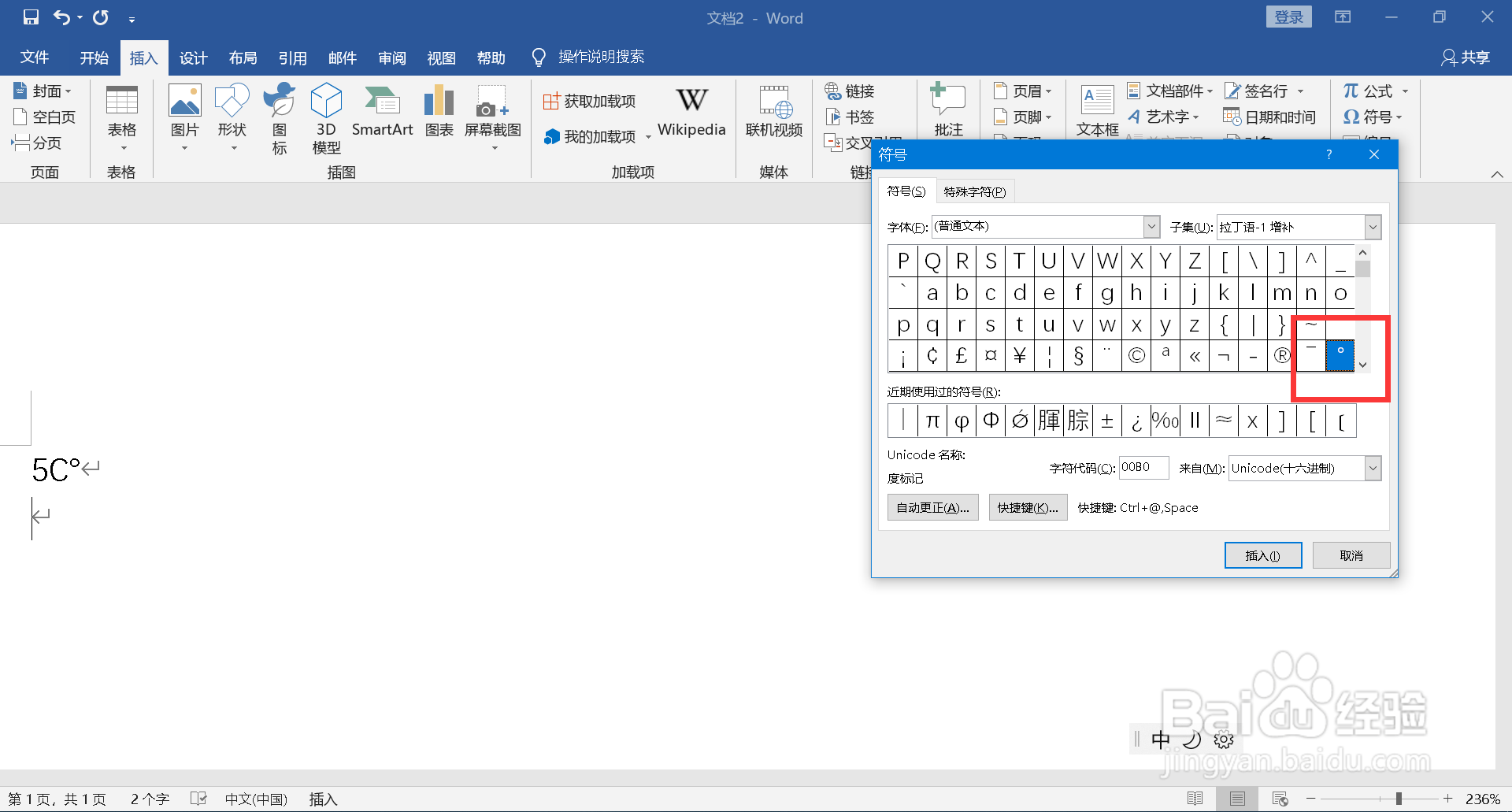Viewport: 1512px width, 812px height.
Task: Insert a 3D 模型
Action: 326,119
